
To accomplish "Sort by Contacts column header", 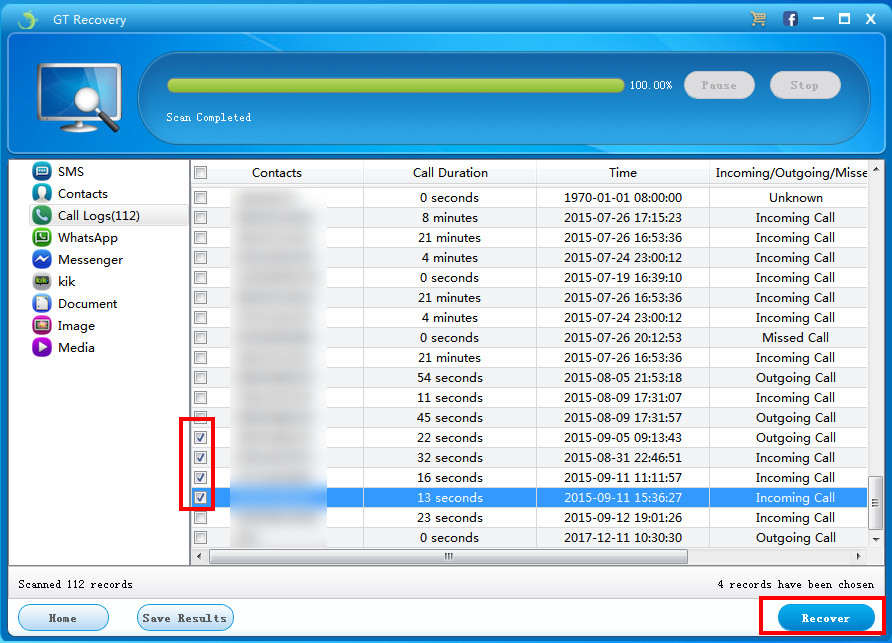I will pos(277,172).
